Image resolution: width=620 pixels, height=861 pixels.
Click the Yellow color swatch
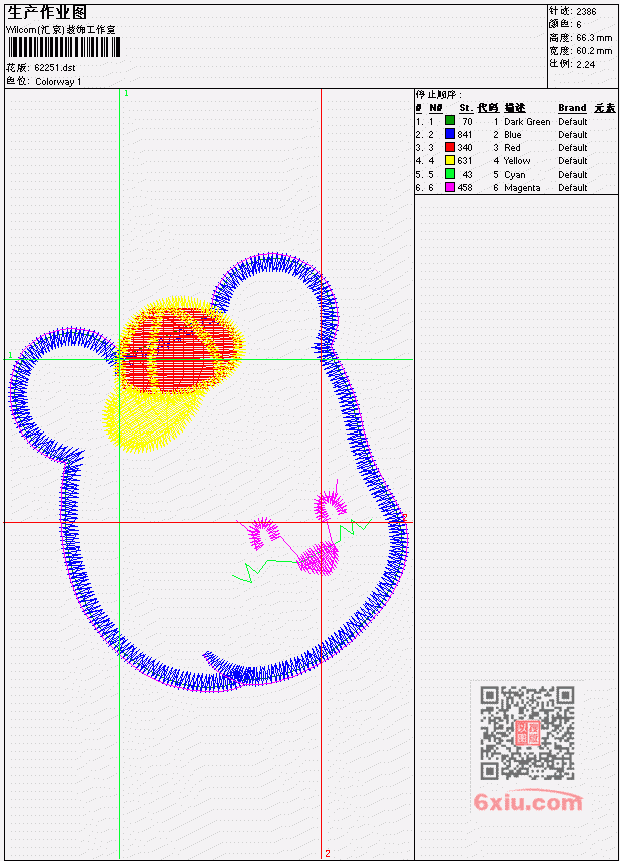[450, 160]
